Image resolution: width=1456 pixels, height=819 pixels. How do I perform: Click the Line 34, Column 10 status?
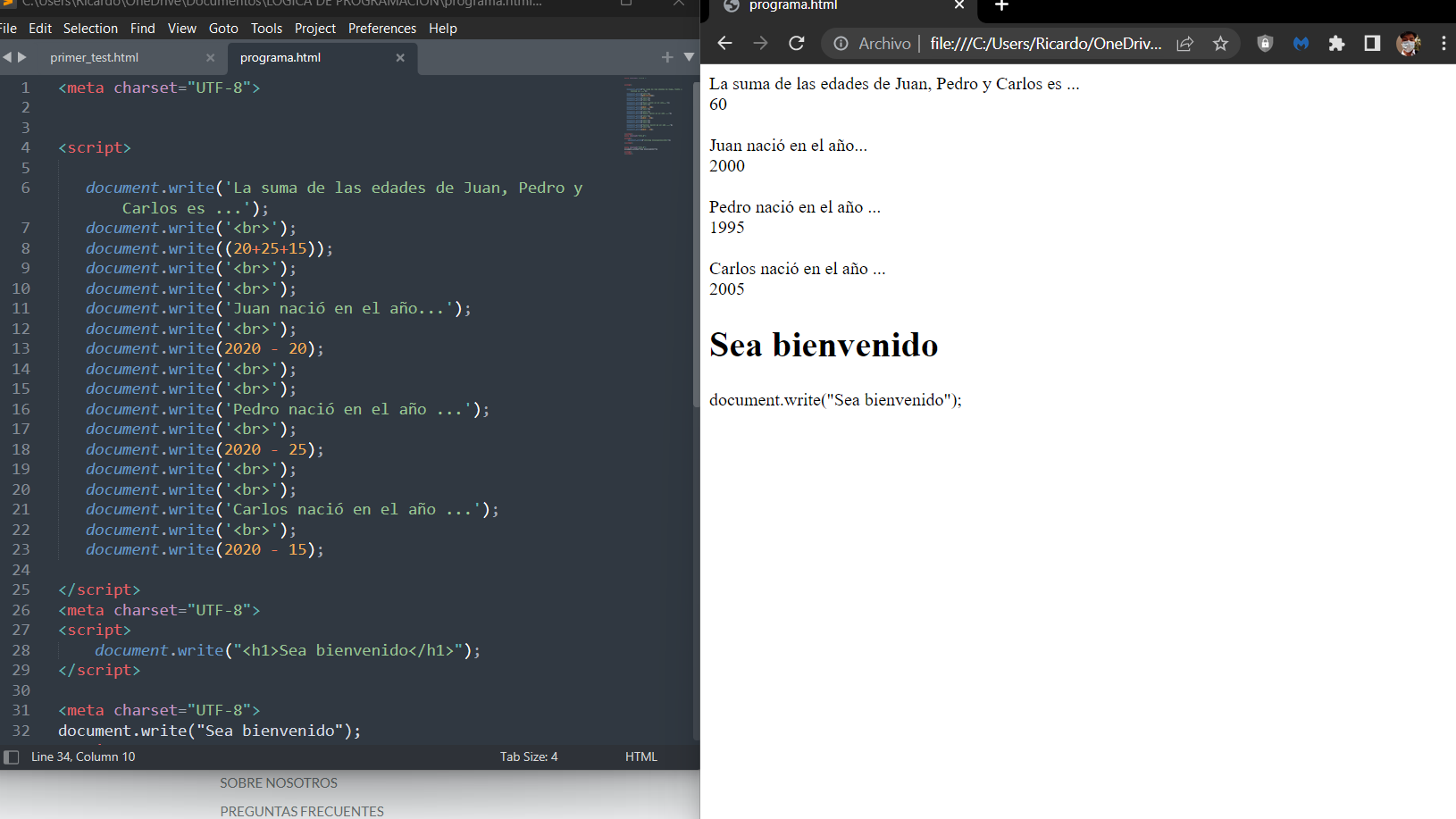[x=83, y=756]
